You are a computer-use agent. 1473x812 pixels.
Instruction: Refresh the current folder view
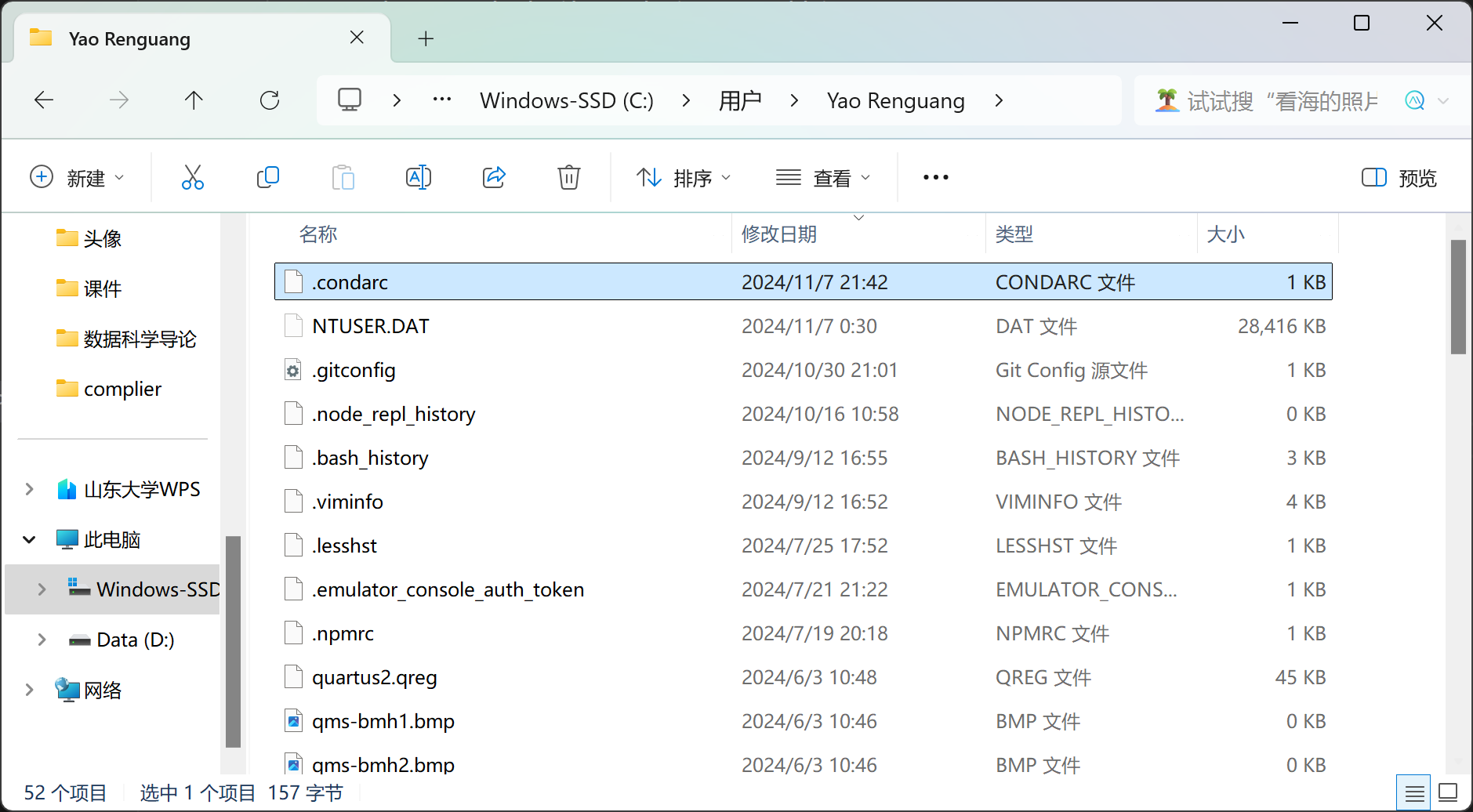[x=270, y=100]
